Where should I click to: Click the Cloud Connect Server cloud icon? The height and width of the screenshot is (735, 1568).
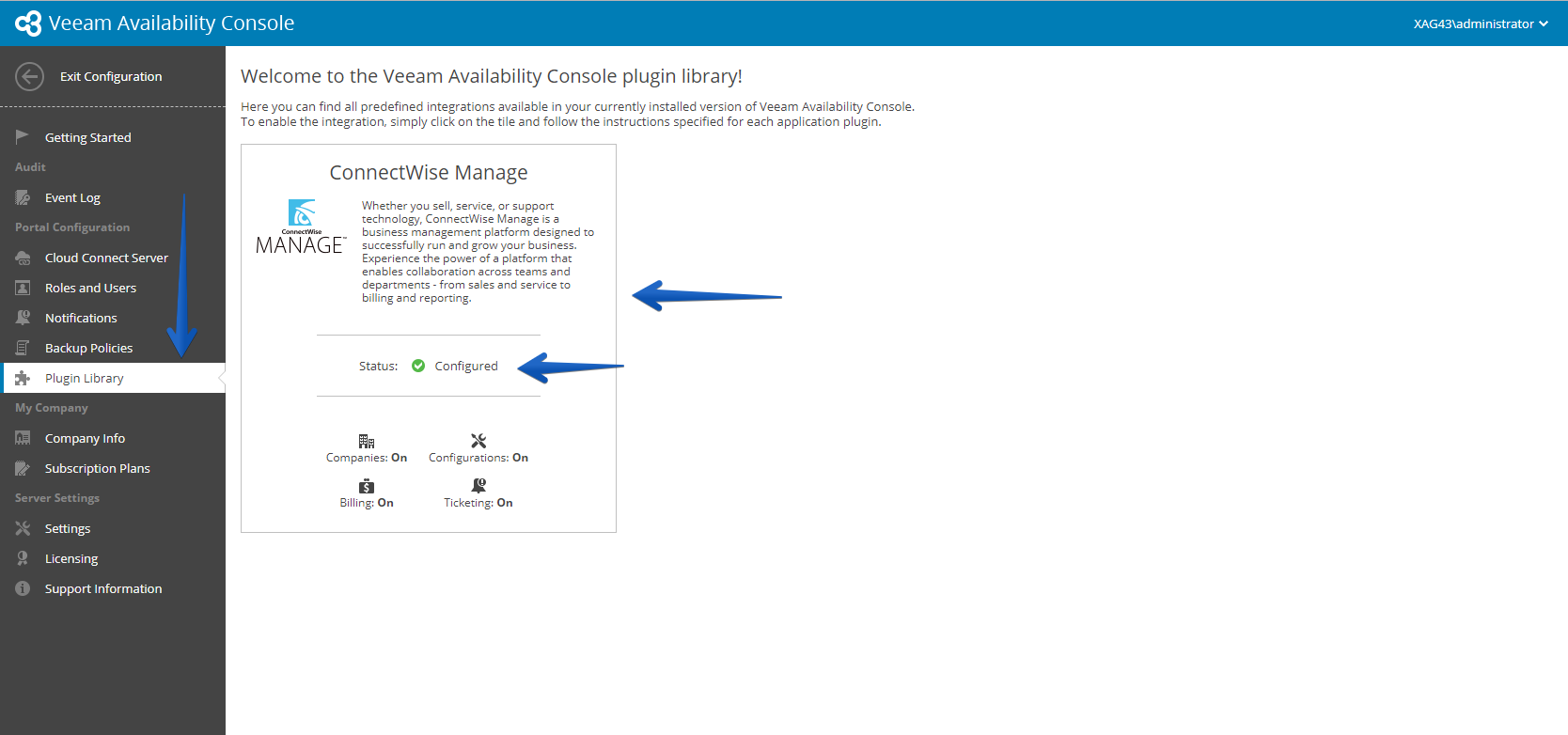[23, 258]
